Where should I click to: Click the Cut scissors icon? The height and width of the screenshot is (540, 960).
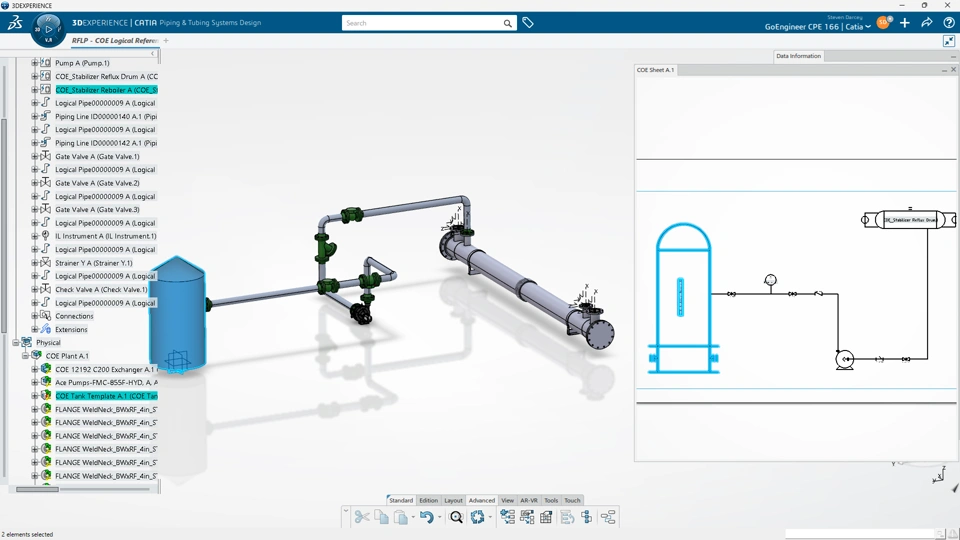[x=362, y=517]
